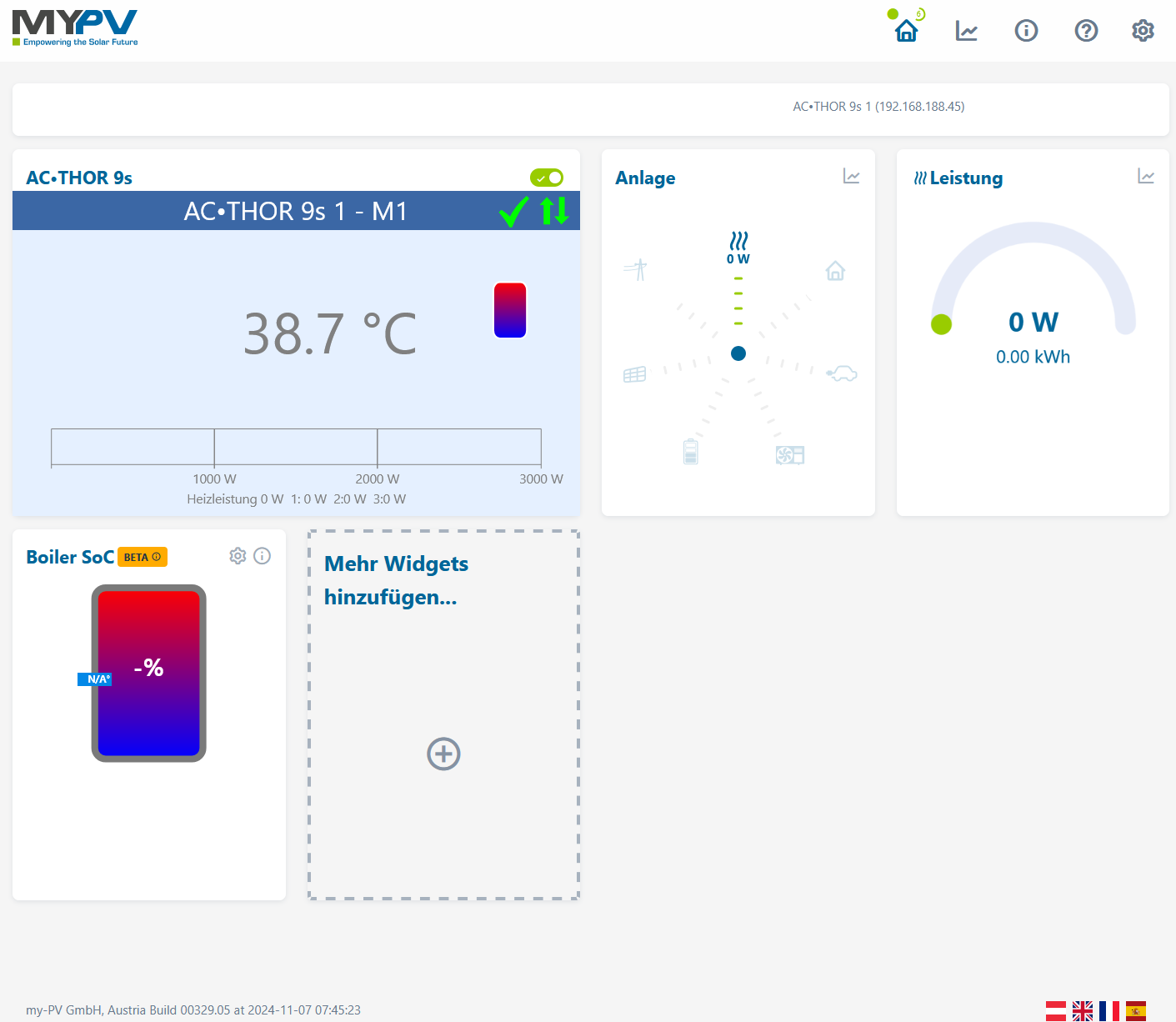
Task: Open the Anlage widget chart icon
Action: 851,176
